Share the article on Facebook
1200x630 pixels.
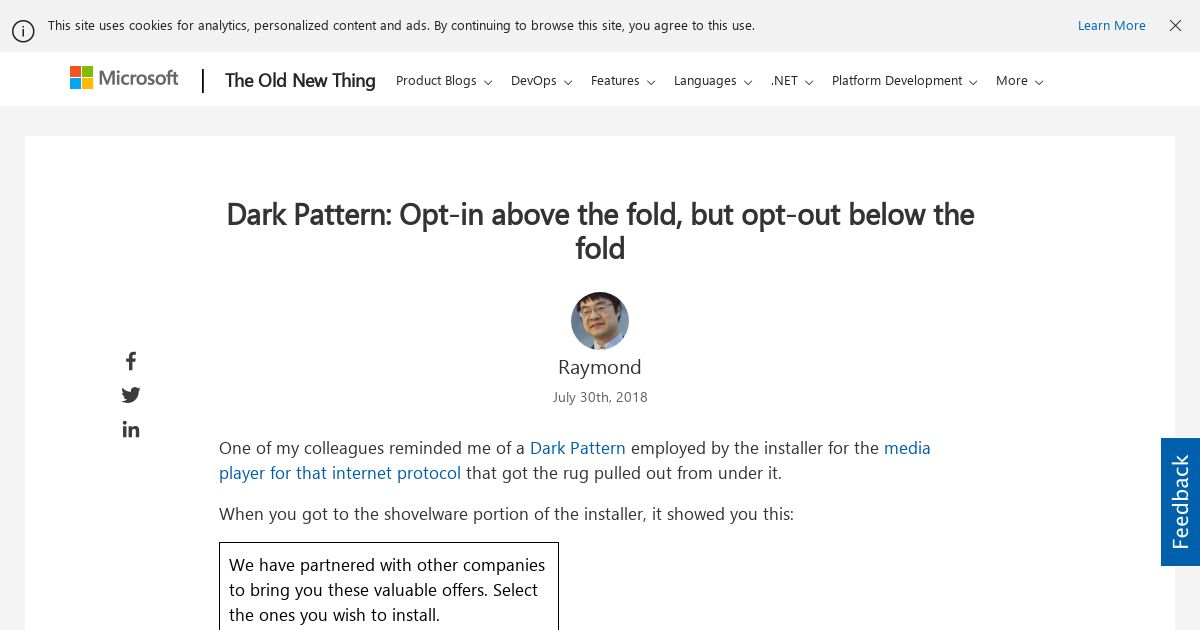click(x=130, y=361)
